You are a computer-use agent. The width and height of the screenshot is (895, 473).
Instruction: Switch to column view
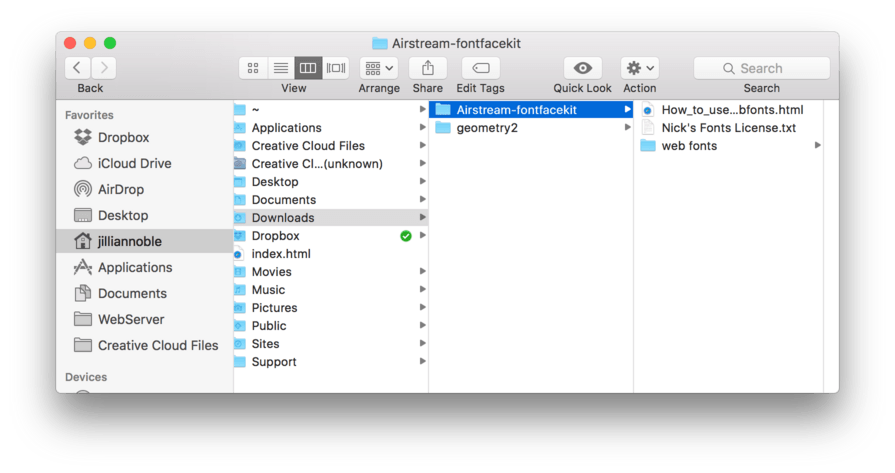coord(308,68)
